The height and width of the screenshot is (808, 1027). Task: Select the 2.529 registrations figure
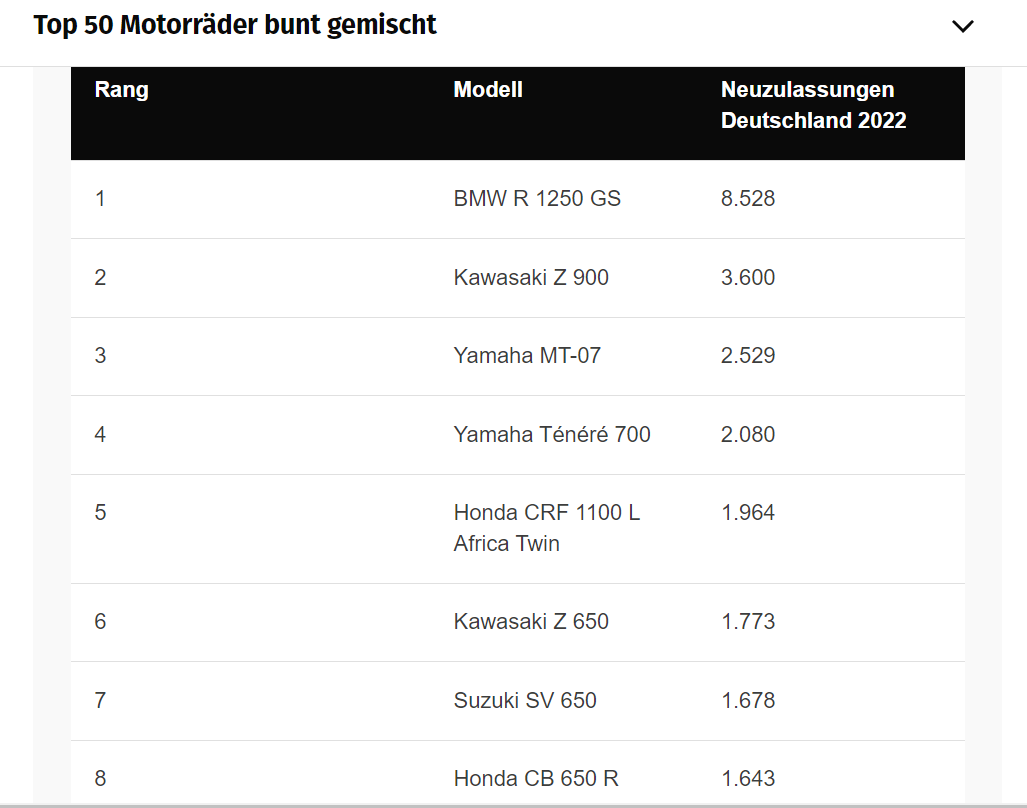click(748, 356)
